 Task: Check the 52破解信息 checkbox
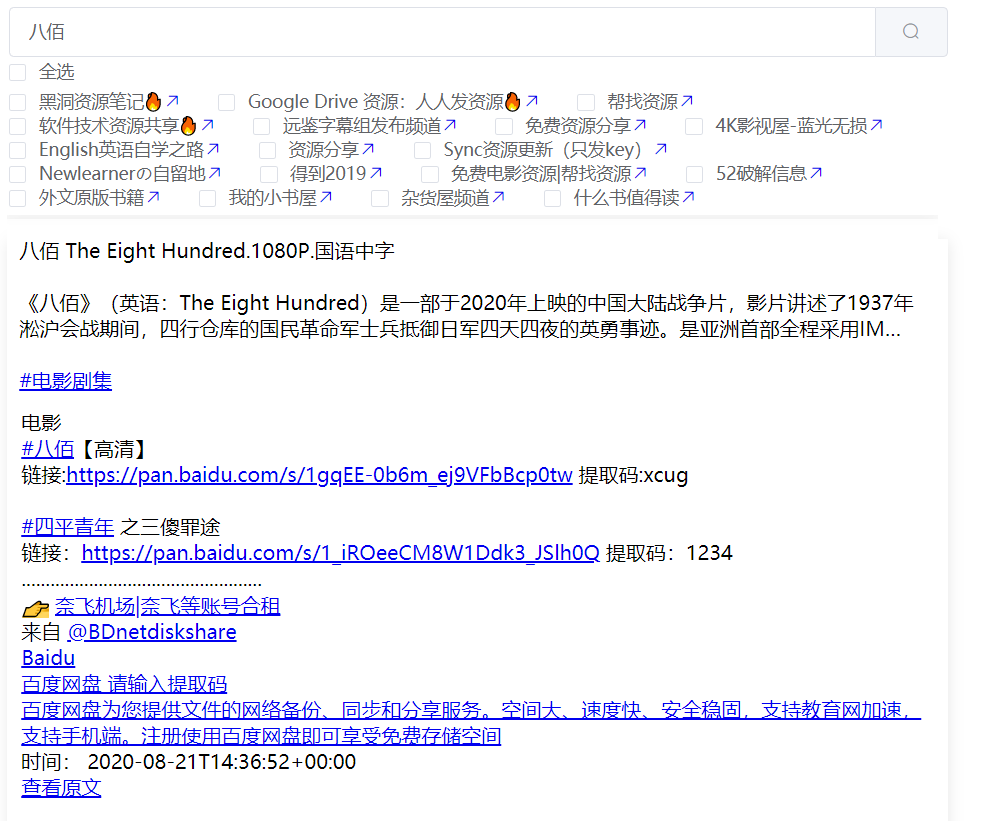(x=695, y=174)
